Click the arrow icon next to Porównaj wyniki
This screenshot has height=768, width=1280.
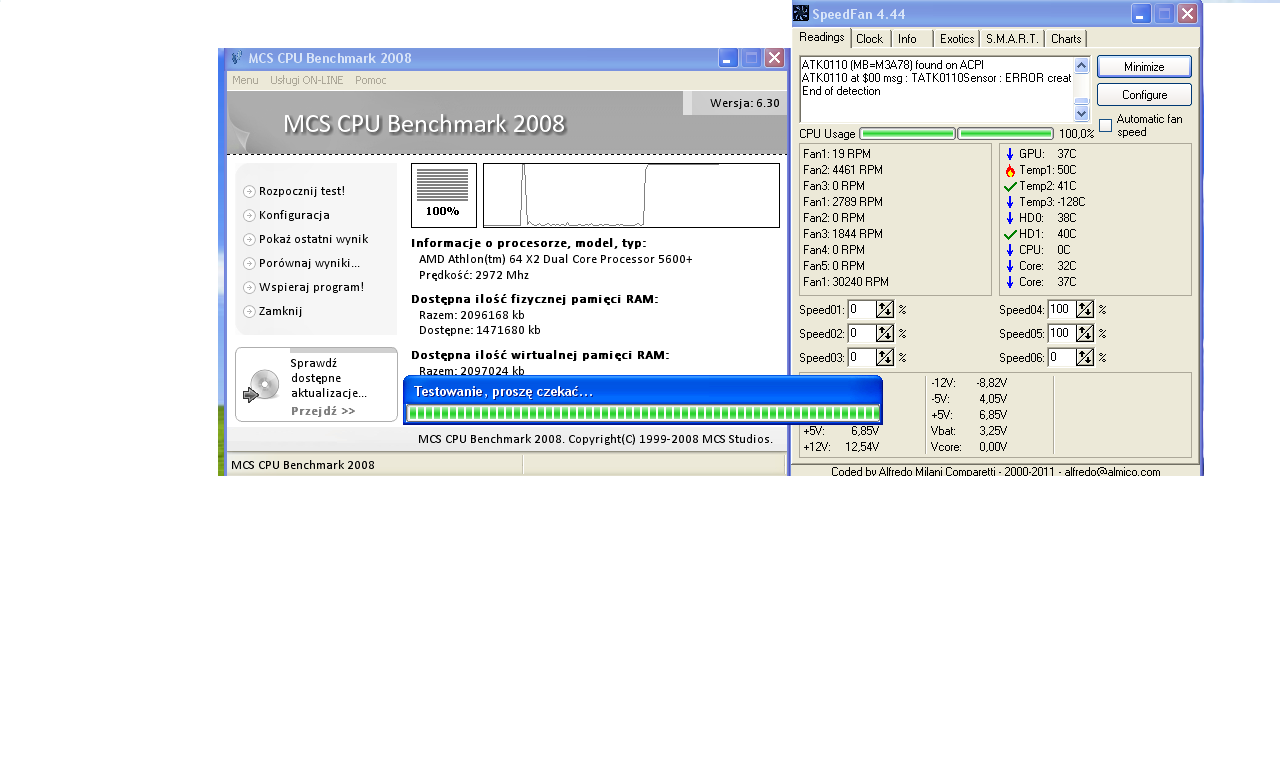(x=249, y=263)
